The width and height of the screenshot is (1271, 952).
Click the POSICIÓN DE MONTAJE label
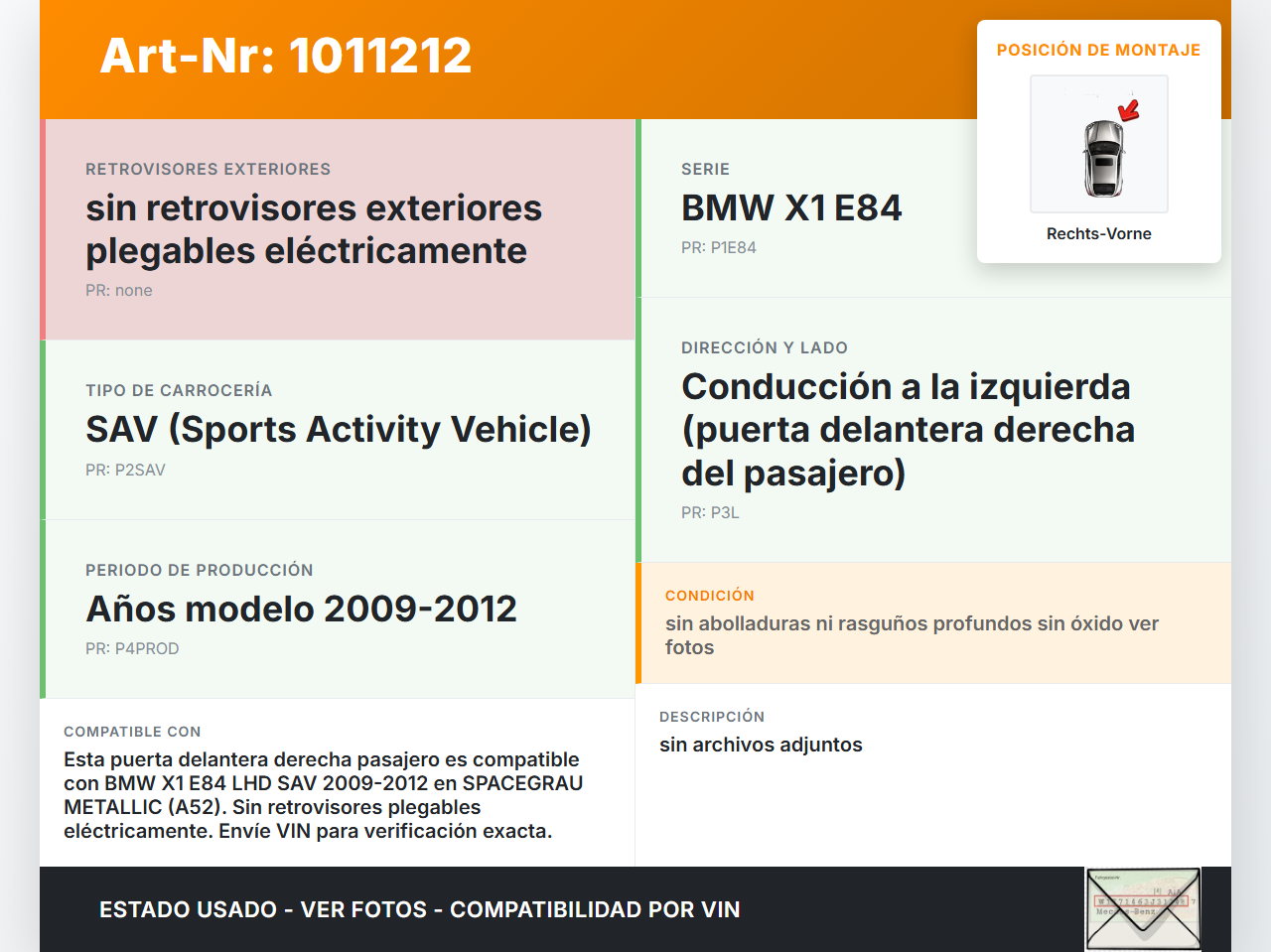tap(1099, 50)
